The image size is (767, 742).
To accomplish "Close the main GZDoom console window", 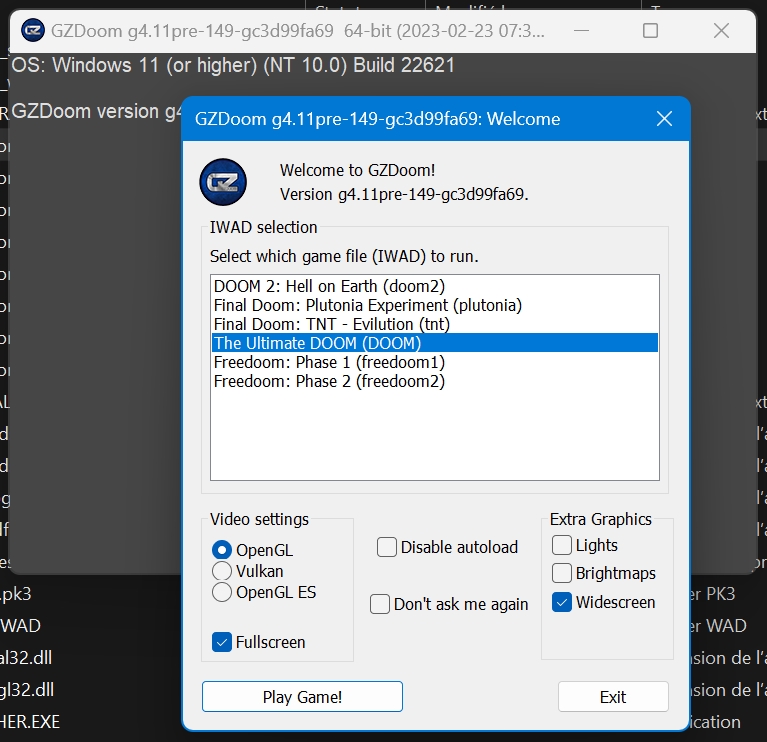I will [x=721, y=30].
